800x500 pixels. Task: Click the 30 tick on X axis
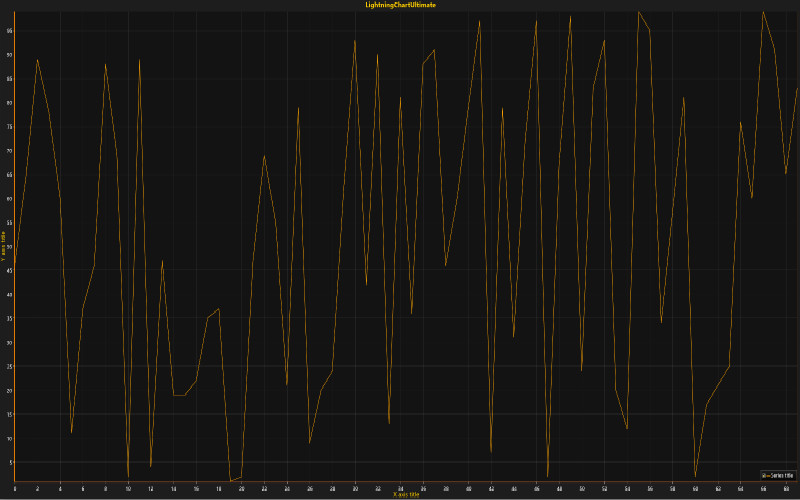pyautogui.click(x=354, y=488)
